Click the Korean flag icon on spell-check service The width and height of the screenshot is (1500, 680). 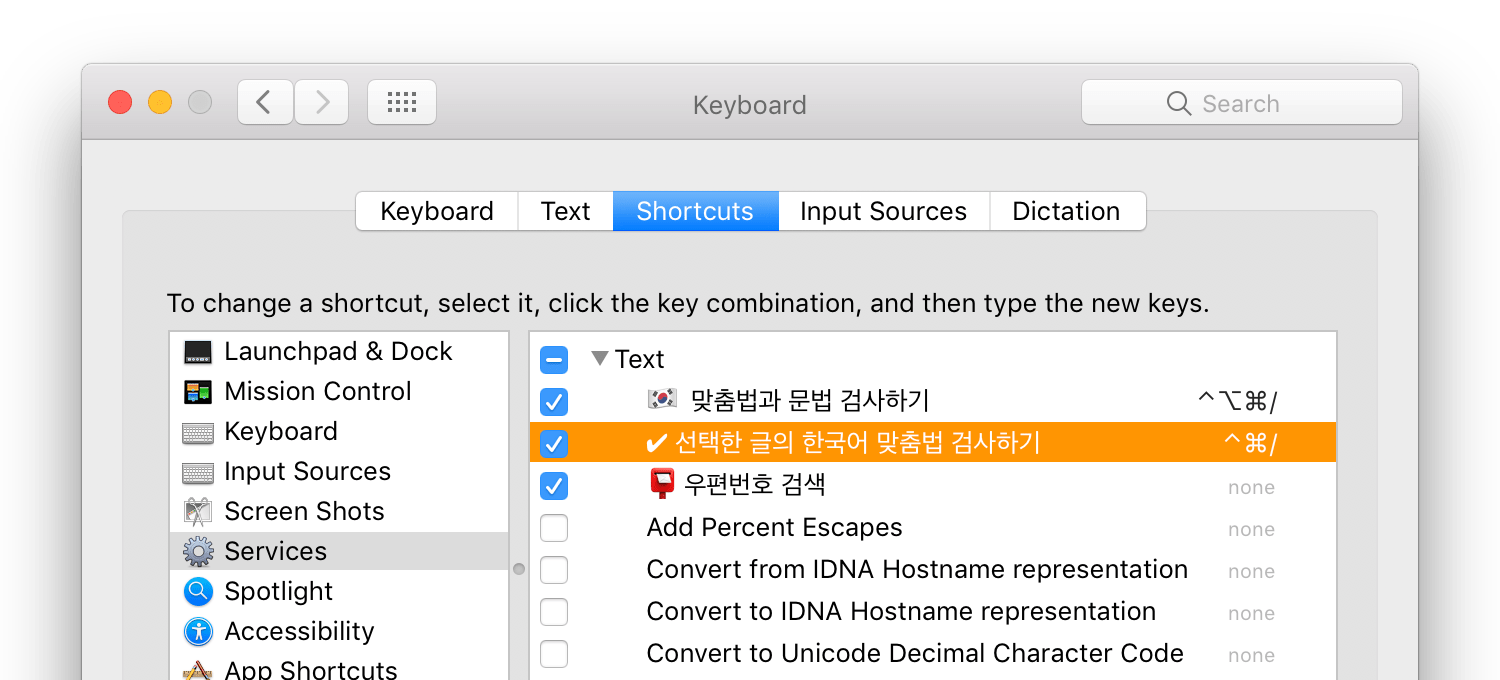(x=662, y=400)
